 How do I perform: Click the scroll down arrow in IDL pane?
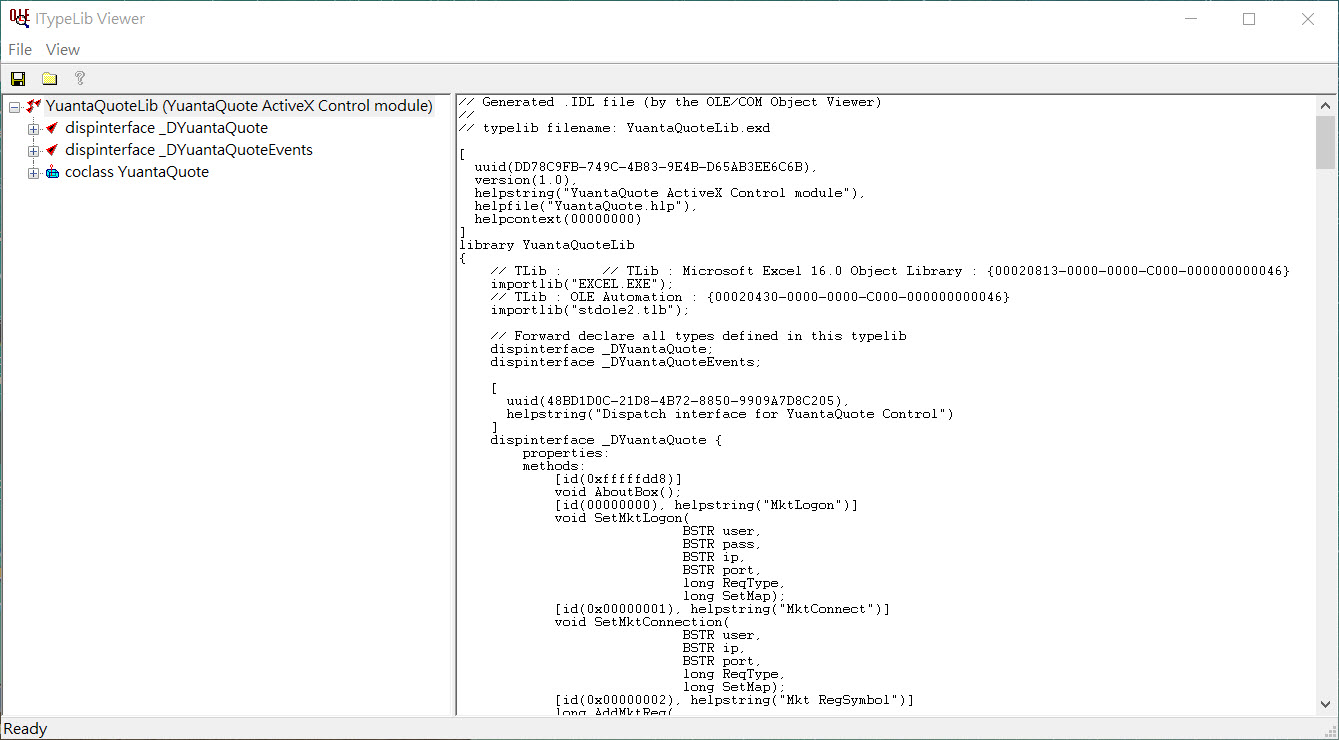(x=1326, y=705)
